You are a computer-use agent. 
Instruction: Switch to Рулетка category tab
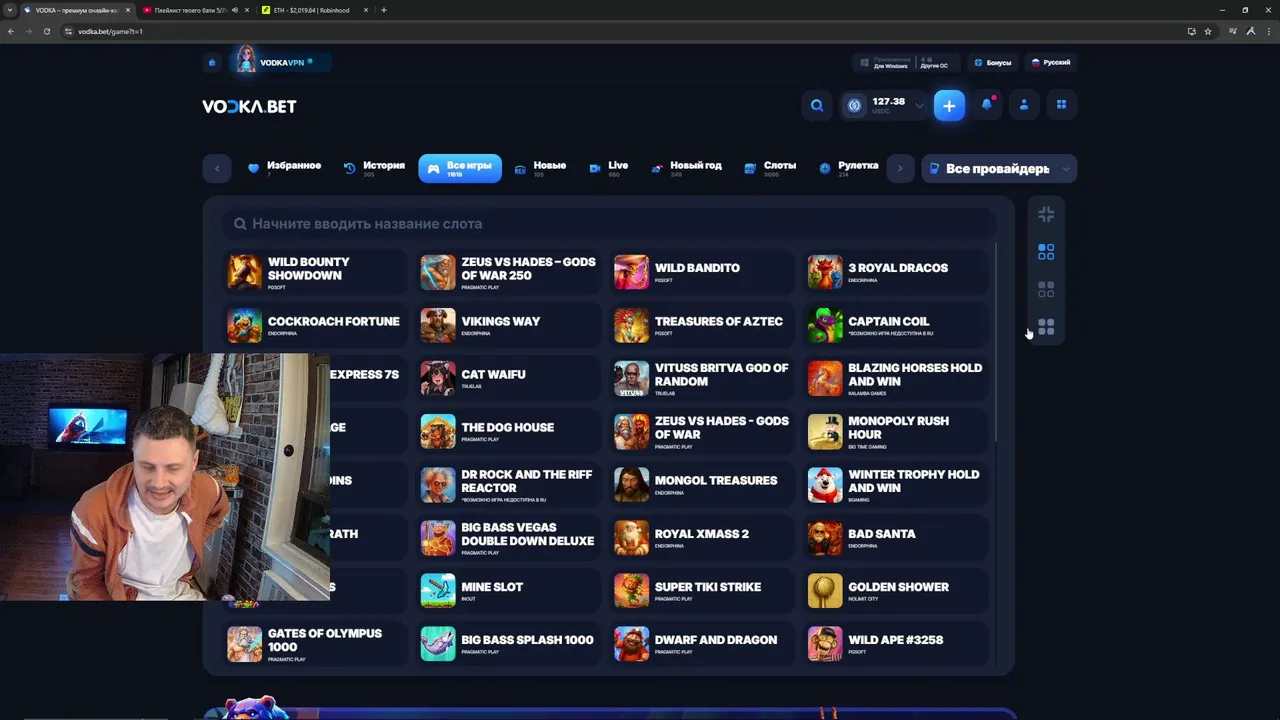point(849,168)
